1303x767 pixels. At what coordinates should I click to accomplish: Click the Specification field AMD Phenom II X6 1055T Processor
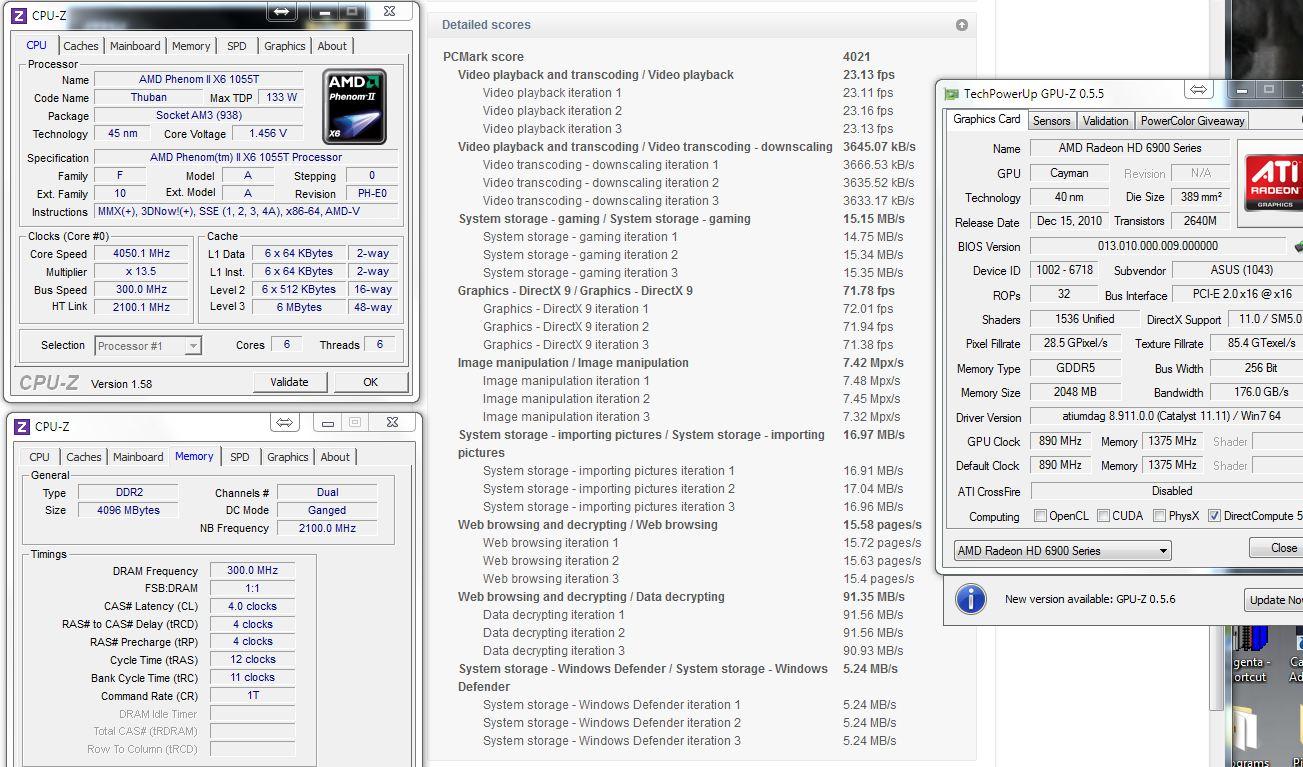pyautogui.click(x=246, y=158)
